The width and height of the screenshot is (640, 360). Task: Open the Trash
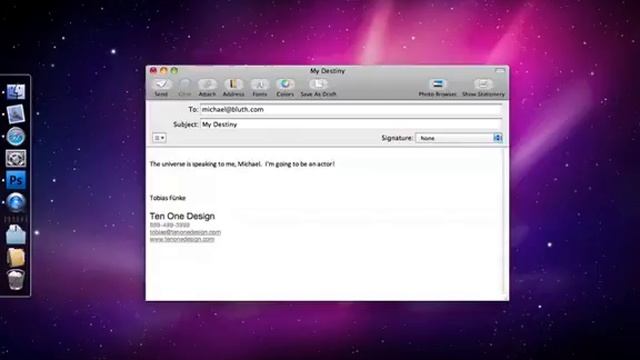pos(16,280)
